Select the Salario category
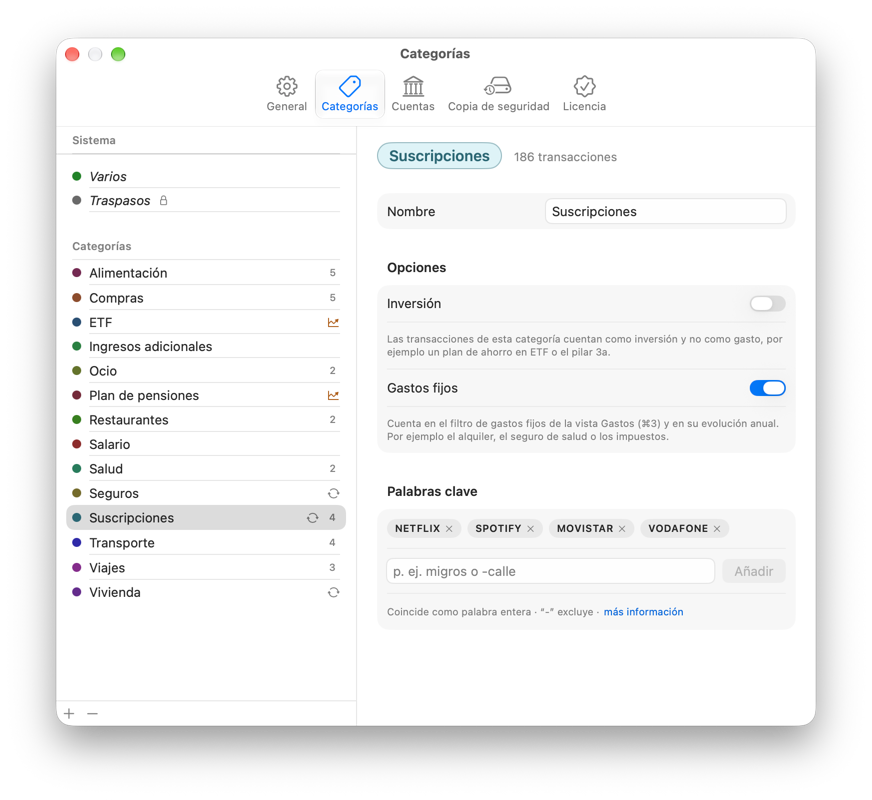The width and height of the screenshot is (872, 800). 206,444
